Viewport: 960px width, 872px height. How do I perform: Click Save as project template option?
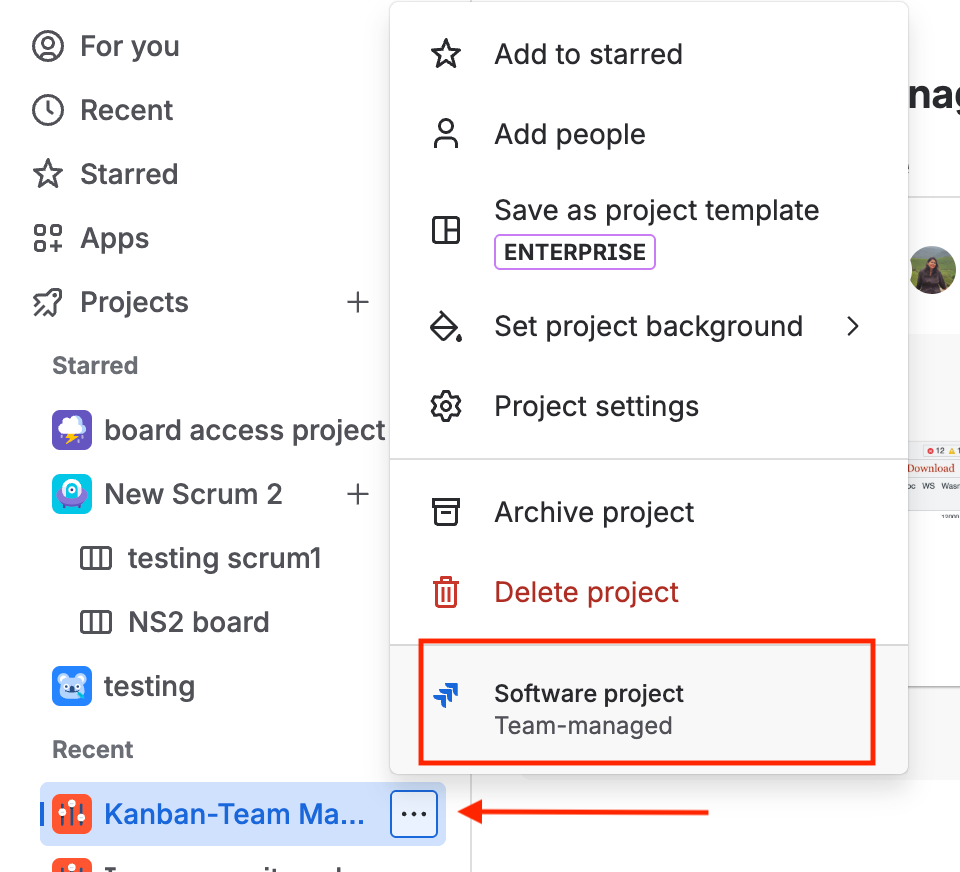point(649,231)
